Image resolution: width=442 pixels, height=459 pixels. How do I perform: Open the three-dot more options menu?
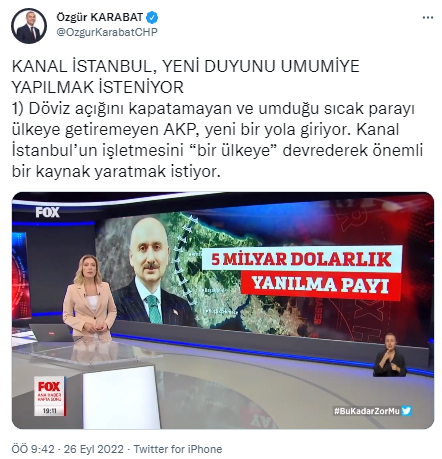click(x=428, y=18)
